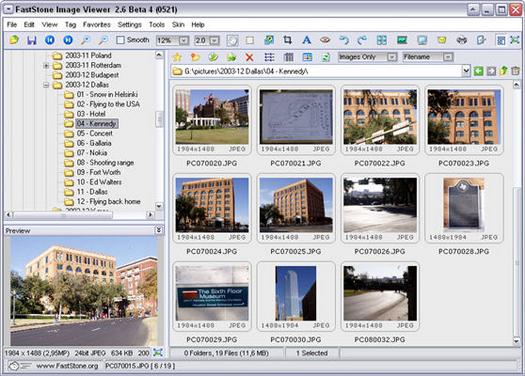Click the Save (floppy disk) icon
Screen dimensions: 525x376
click(32, 40)
